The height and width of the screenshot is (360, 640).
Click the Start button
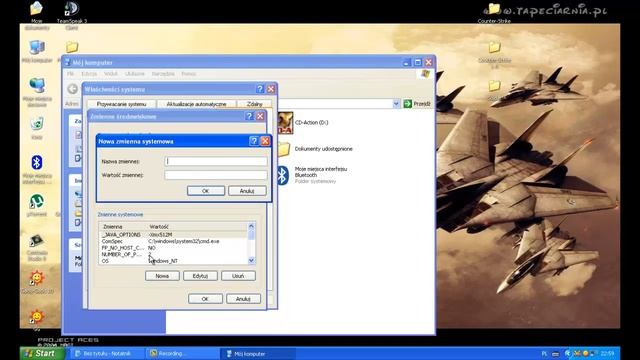(42, 353)
